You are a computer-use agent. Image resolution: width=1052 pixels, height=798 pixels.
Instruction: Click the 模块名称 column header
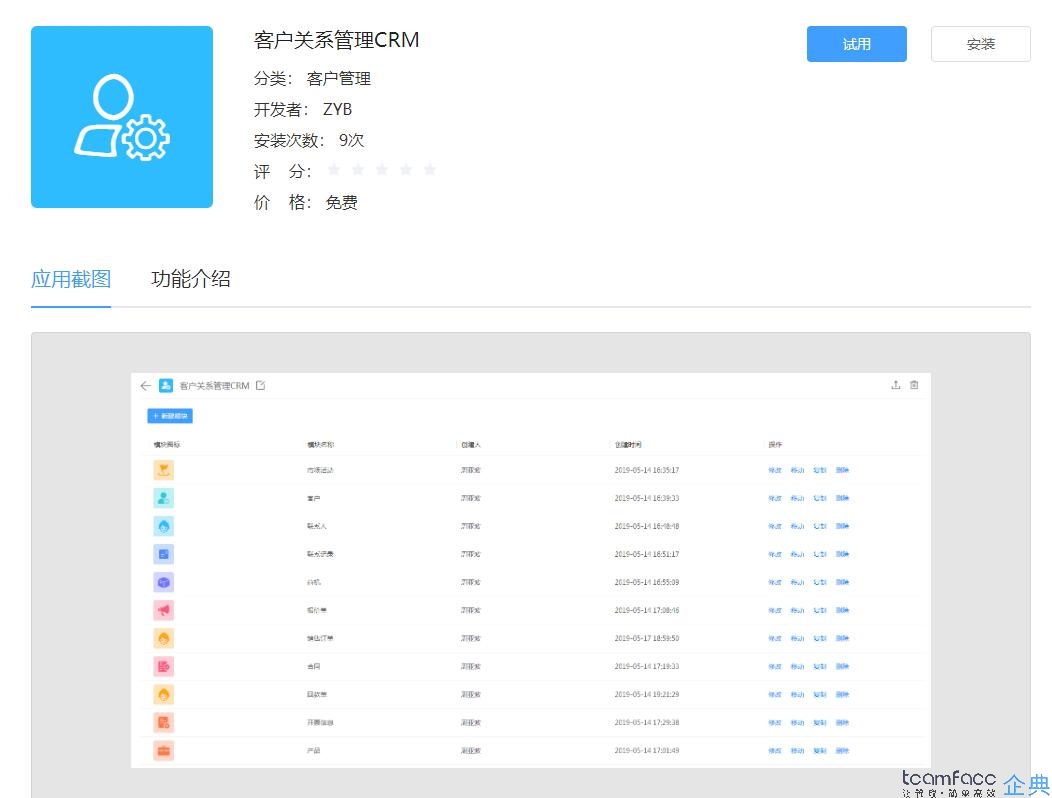tap(321, 445)
